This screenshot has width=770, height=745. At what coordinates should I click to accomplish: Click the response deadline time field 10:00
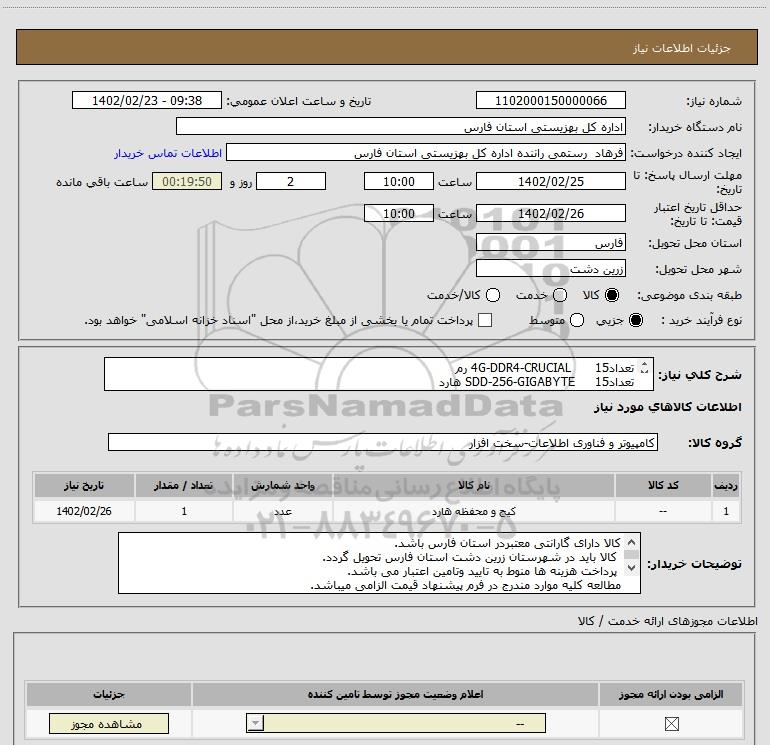click(x=399, y=181)
